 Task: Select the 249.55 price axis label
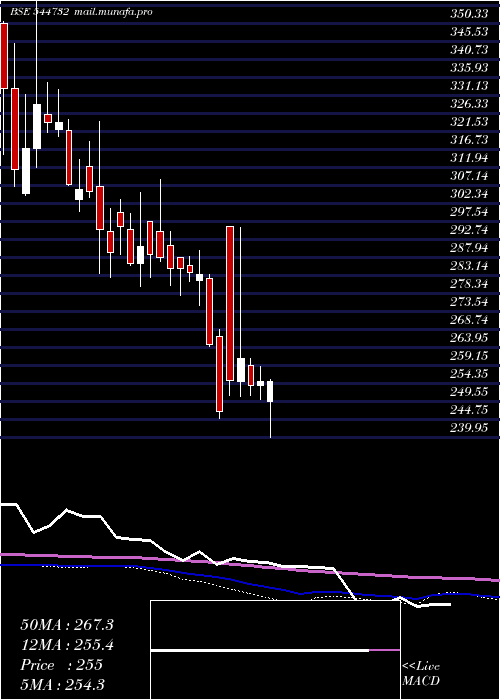pos(469,392)
